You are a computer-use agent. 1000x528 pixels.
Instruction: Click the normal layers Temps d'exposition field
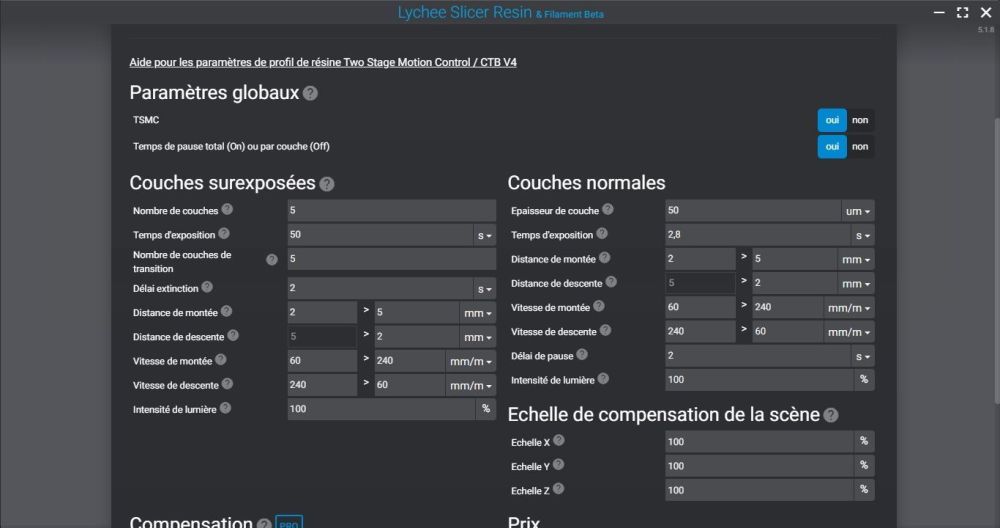pos(757,235)
